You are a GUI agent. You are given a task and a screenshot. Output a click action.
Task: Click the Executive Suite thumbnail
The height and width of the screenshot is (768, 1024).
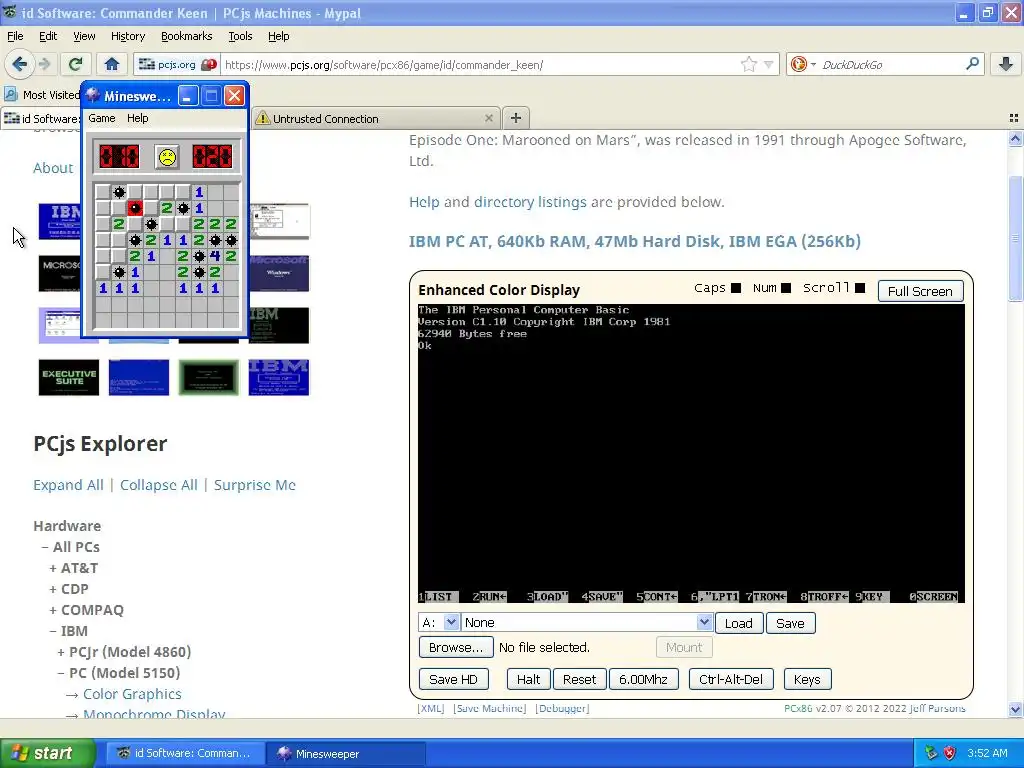click(x=69, y=377)
